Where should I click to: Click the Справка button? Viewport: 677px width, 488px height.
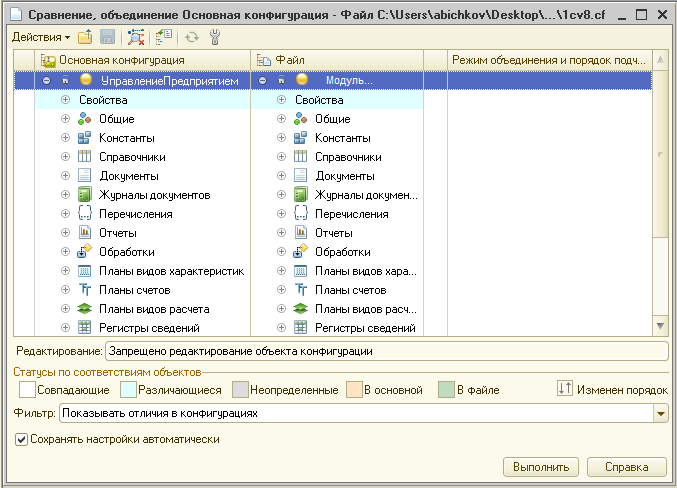coord(626,467)
